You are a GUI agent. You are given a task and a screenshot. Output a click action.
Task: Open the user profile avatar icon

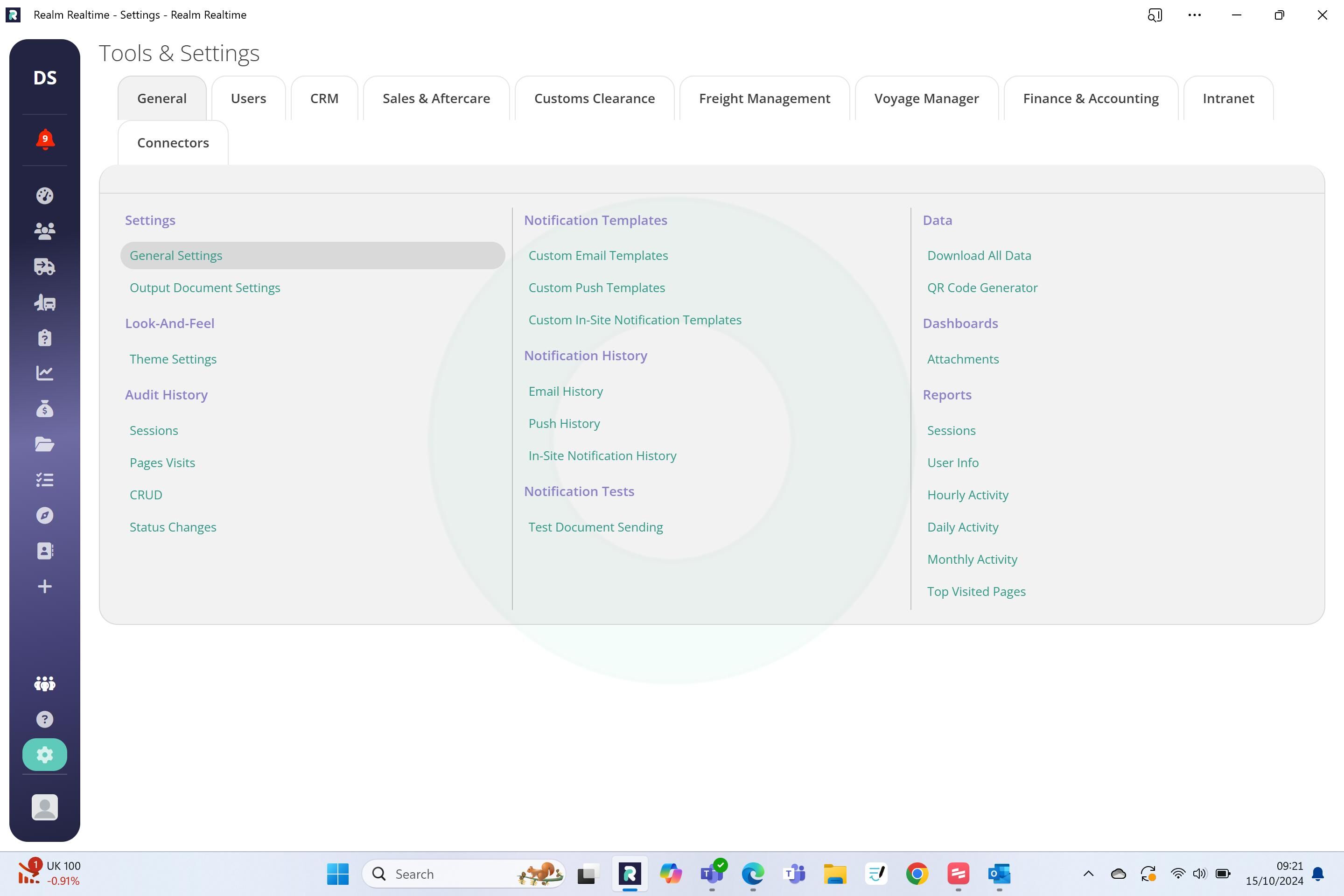(x=45, y=807)
